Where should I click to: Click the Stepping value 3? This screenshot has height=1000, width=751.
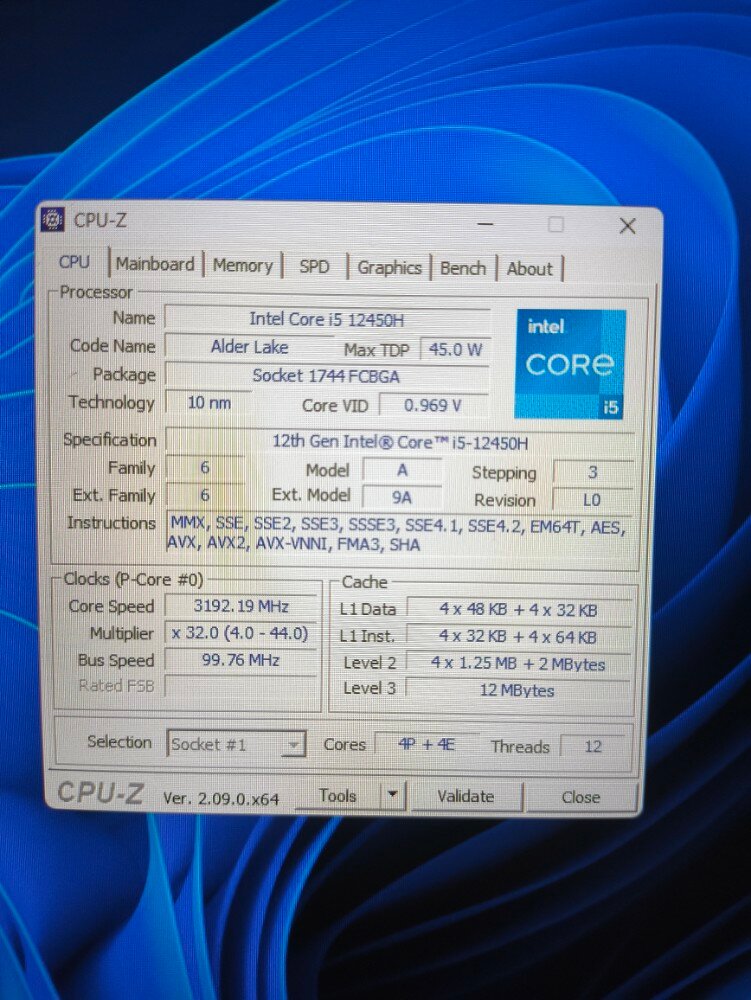pos(593,473)
